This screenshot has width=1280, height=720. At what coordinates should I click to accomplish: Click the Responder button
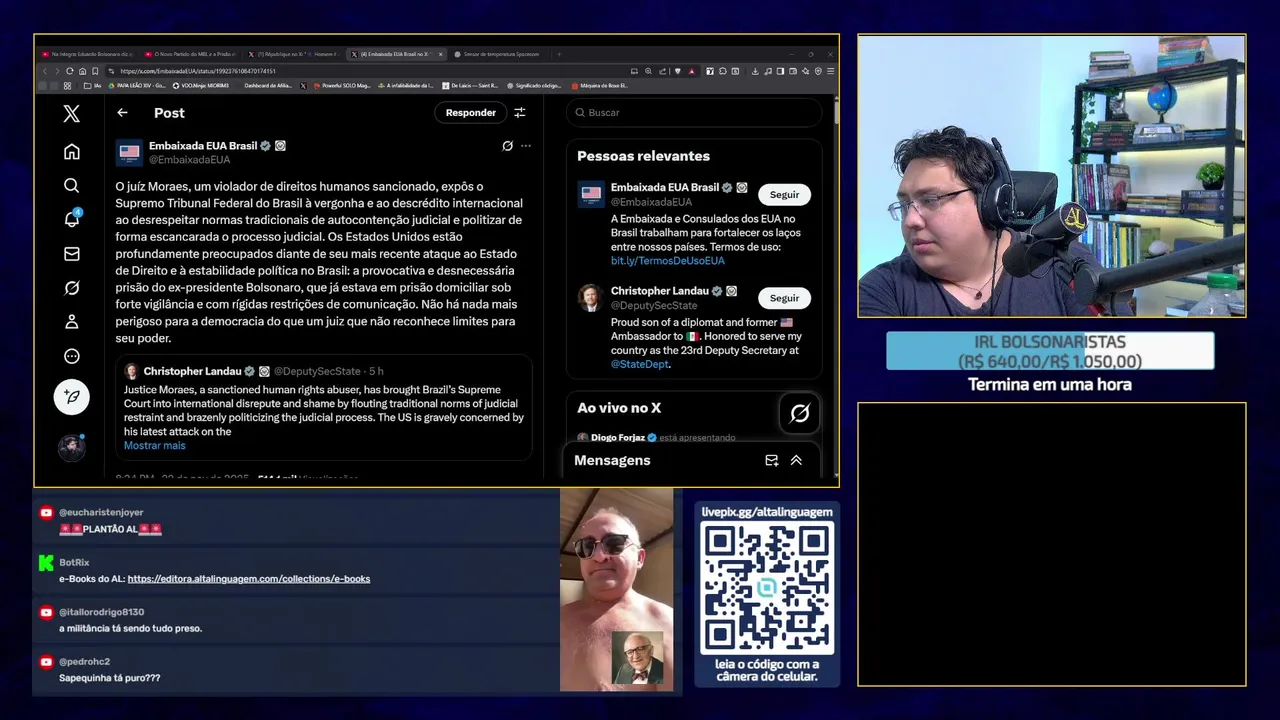click(470, 113)
